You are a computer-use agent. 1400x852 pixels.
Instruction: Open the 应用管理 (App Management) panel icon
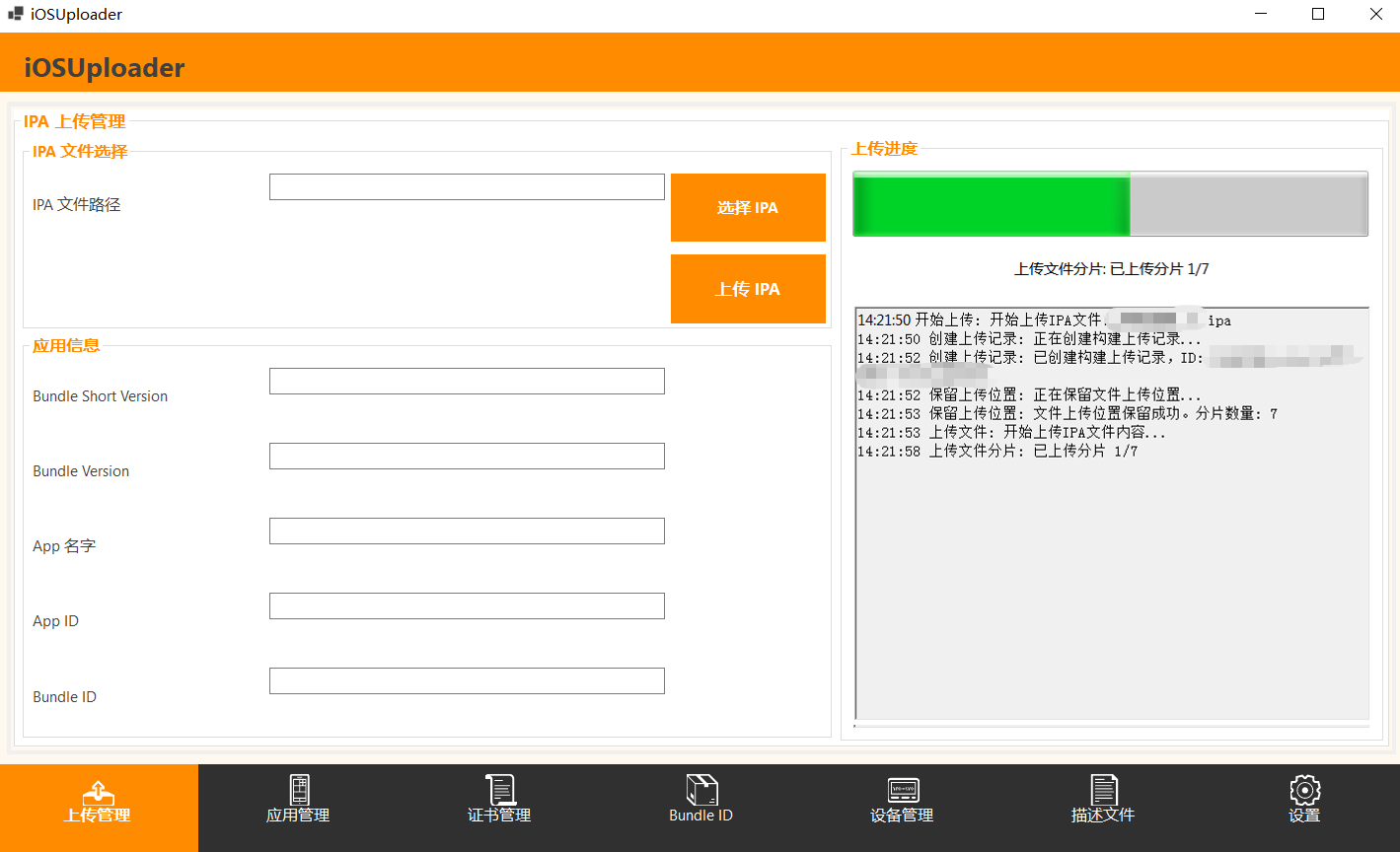pos(298,789)
